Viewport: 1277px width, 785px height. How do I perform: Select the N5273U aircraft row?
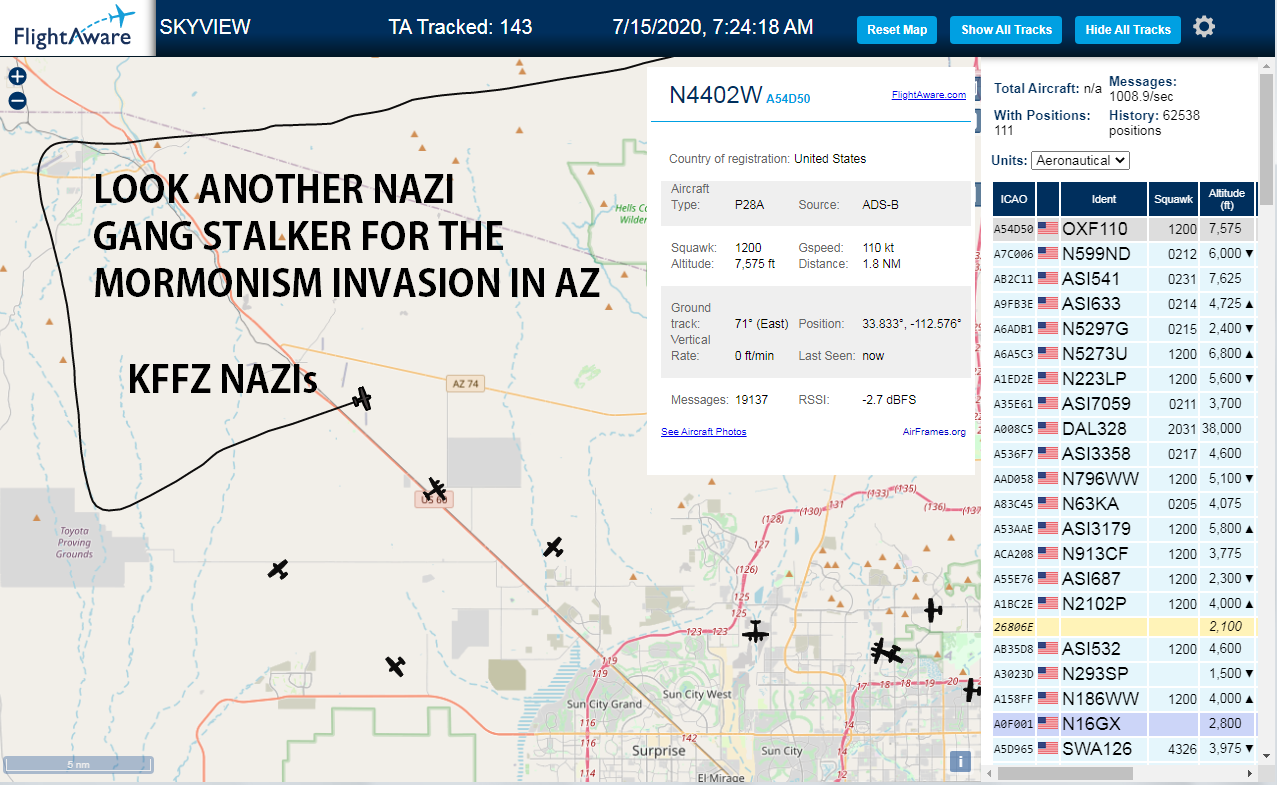point(1124,354)
